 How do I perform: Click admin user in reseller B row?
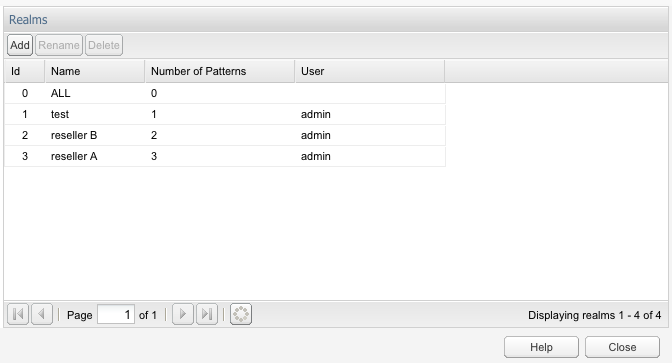tap(315, 135)
